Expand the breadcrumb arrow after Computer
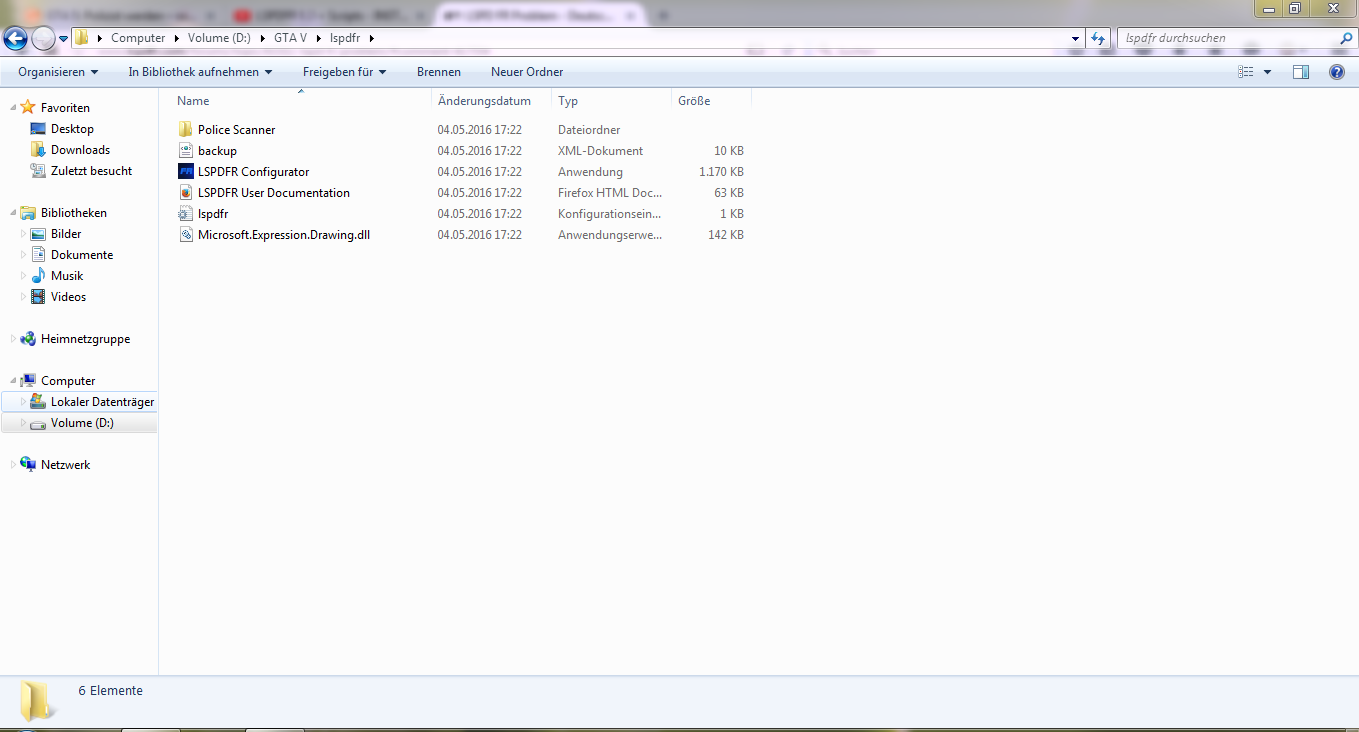Screen dimensions: 1359x732 (177, 38)
